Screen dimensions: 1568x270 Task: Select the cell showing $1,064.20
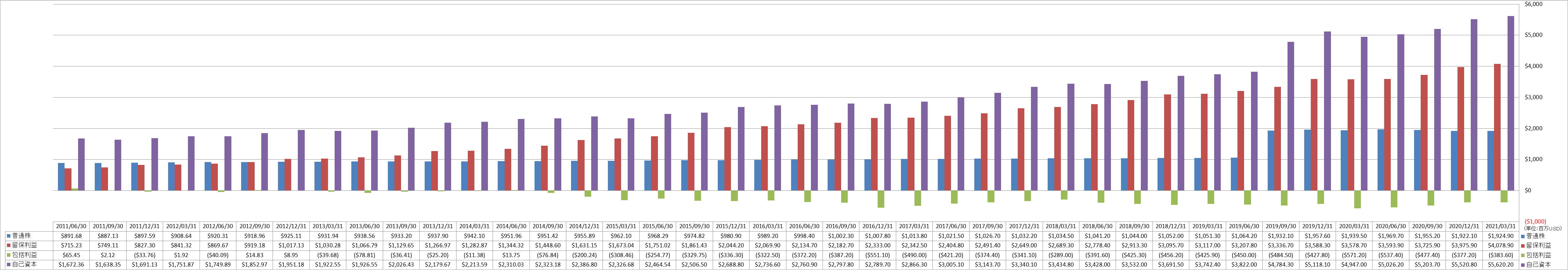1243,236
